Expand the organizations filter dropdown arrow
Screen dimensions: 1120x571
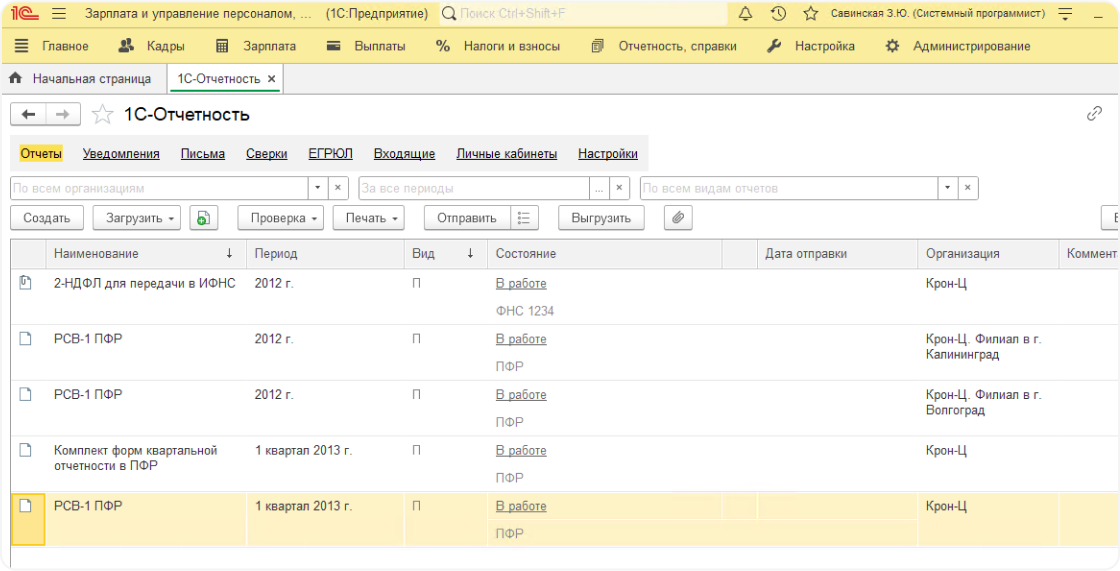(318, 188)
